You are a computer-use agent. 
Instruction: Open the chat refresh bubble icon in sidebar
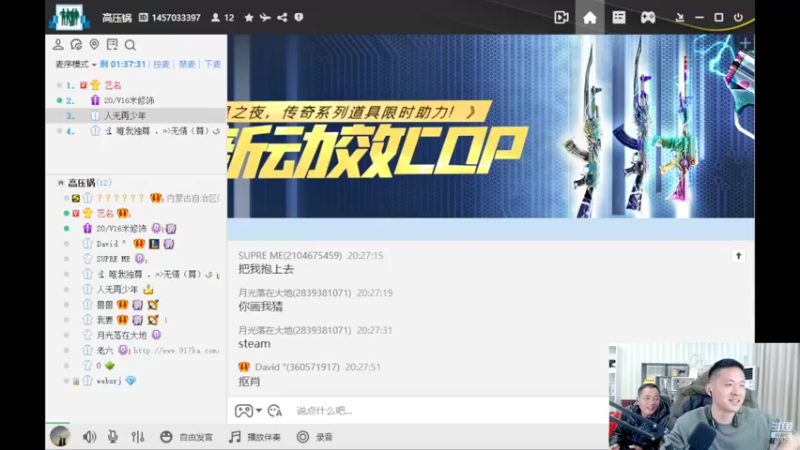point(76,45)
